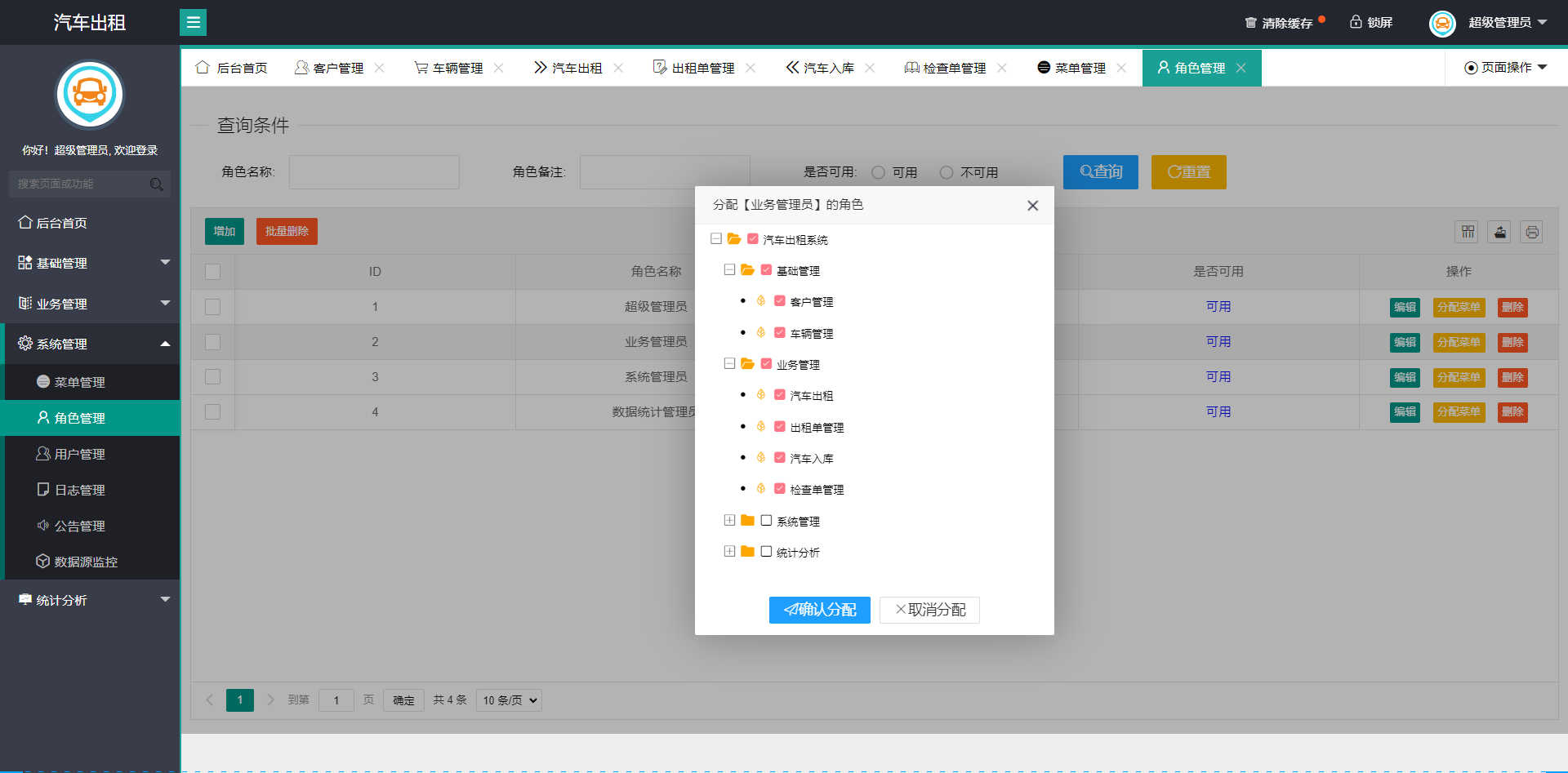The height and width of the screenshot is (773, 1568).
Task: Close the 汽车入库 tab
Action: [870, 68]
